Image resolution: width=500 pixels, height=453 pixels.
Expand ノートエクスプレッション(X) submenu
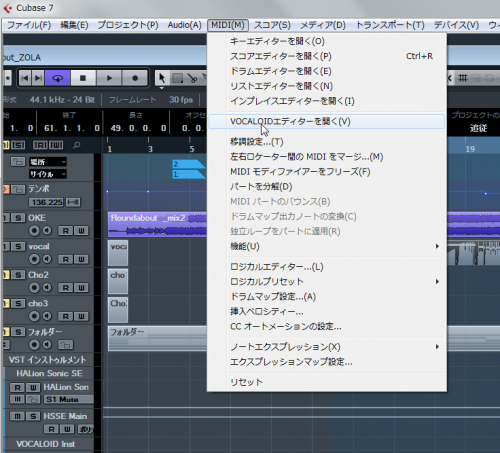[x=326, y=347]
